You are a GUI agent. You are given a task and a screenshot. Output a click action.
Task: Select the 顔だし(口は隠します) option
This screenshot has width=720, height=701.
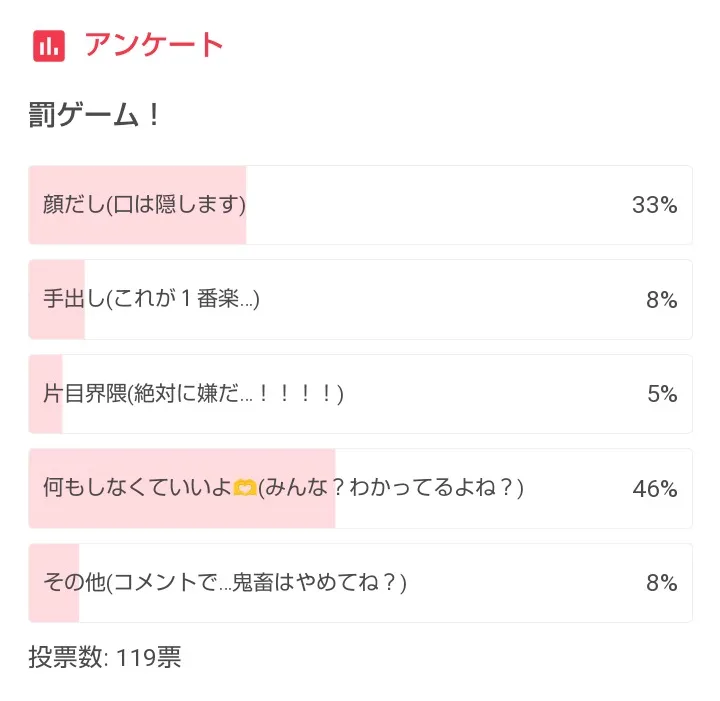(x=360, y=205)
